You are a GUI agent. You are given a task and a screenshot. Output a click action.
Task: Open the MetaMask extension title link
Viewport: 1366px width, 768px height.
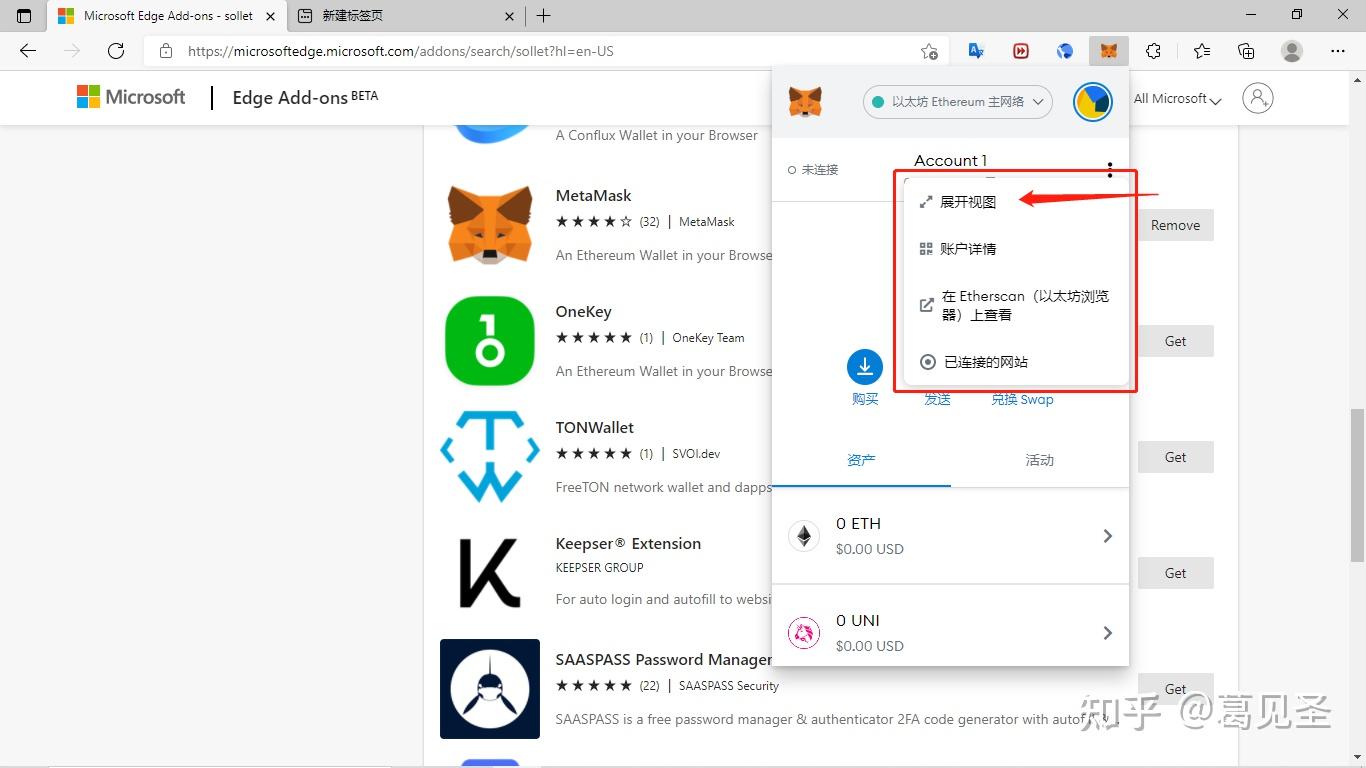coord(593,196)
